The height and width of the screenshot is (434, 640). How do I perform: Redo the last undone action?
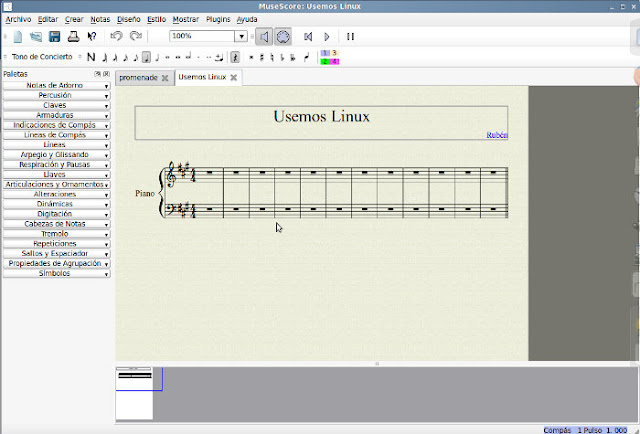point(136,36)
